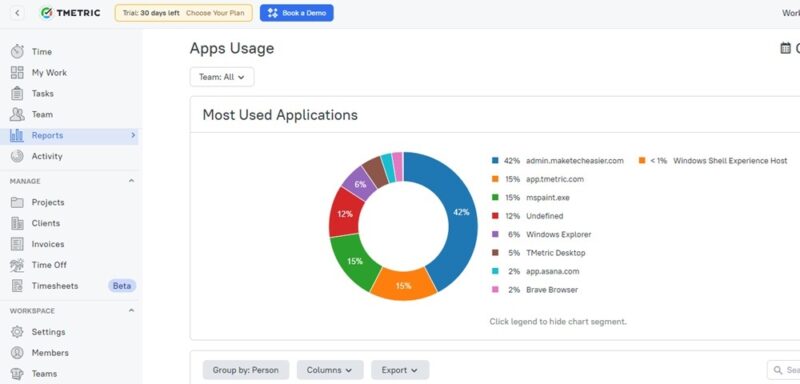800x384 pixels.
Task: Click the search magnifier icon
Action: coord(778,370)
